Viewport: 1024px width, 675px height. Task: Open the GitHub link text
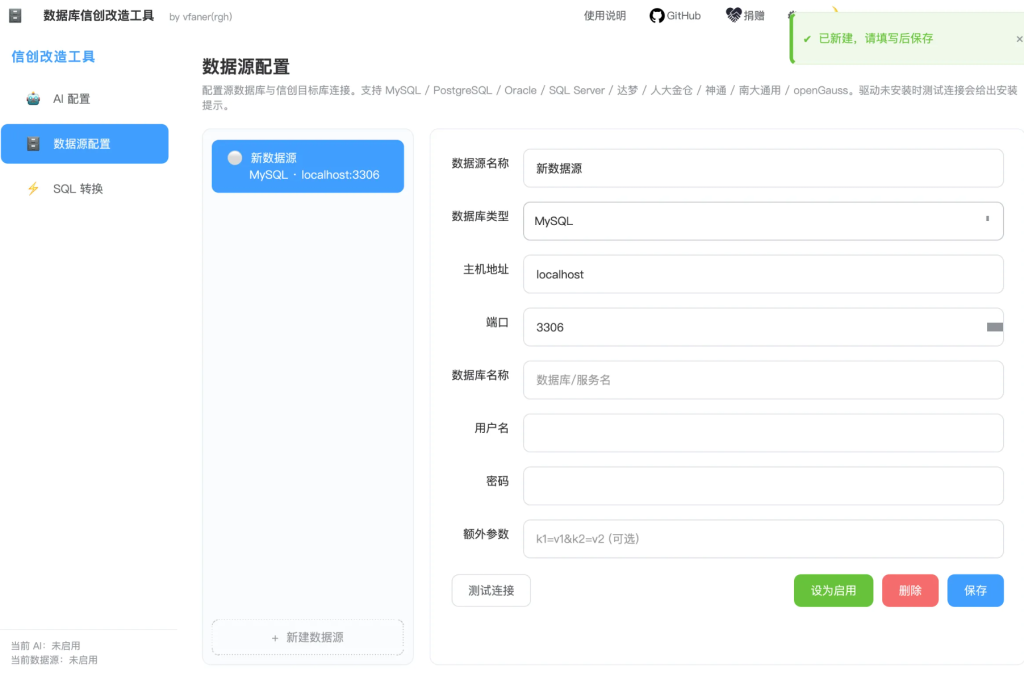683,16
